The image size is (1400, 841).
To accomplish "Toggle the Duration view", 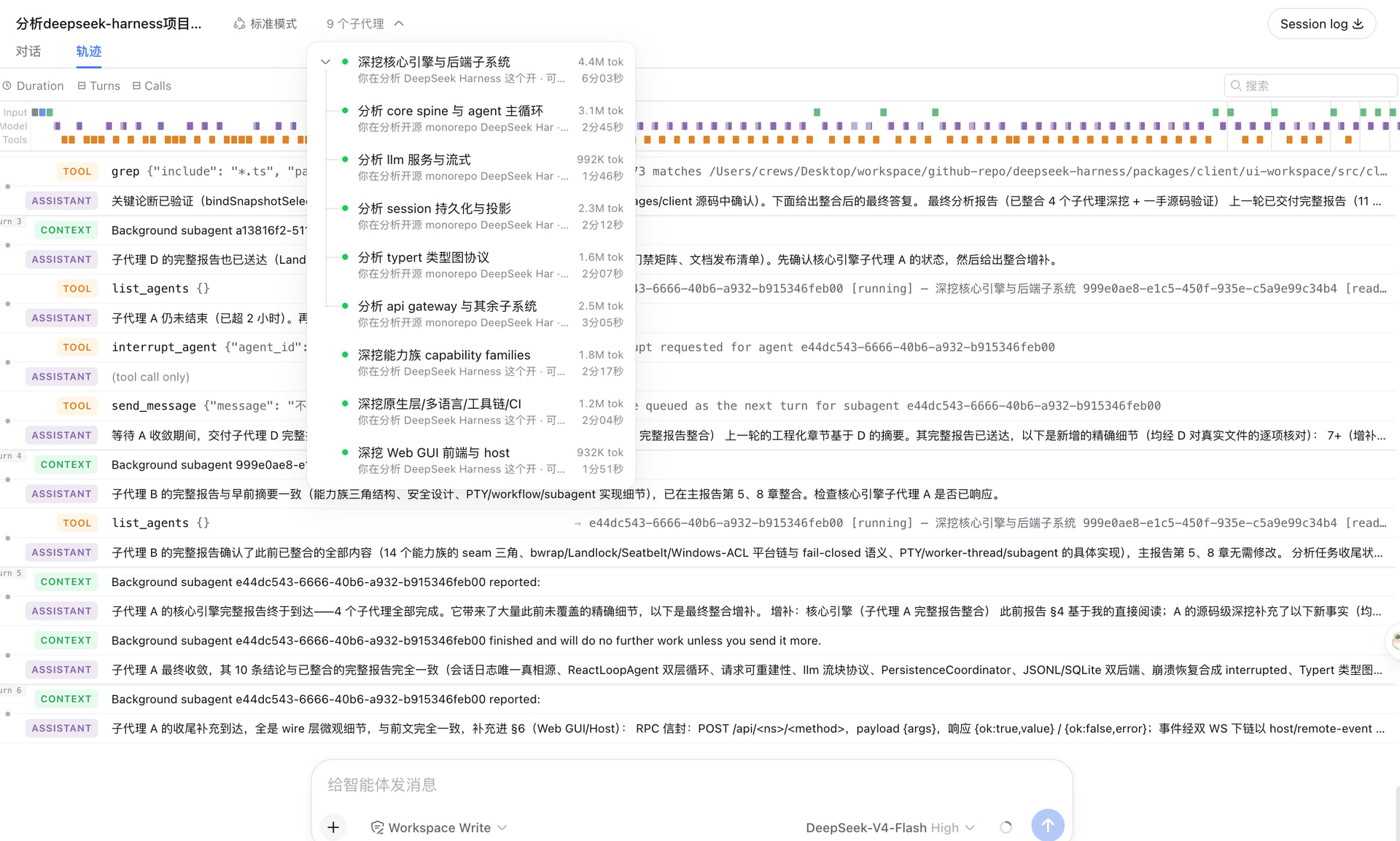I will [x=33, y=86].
